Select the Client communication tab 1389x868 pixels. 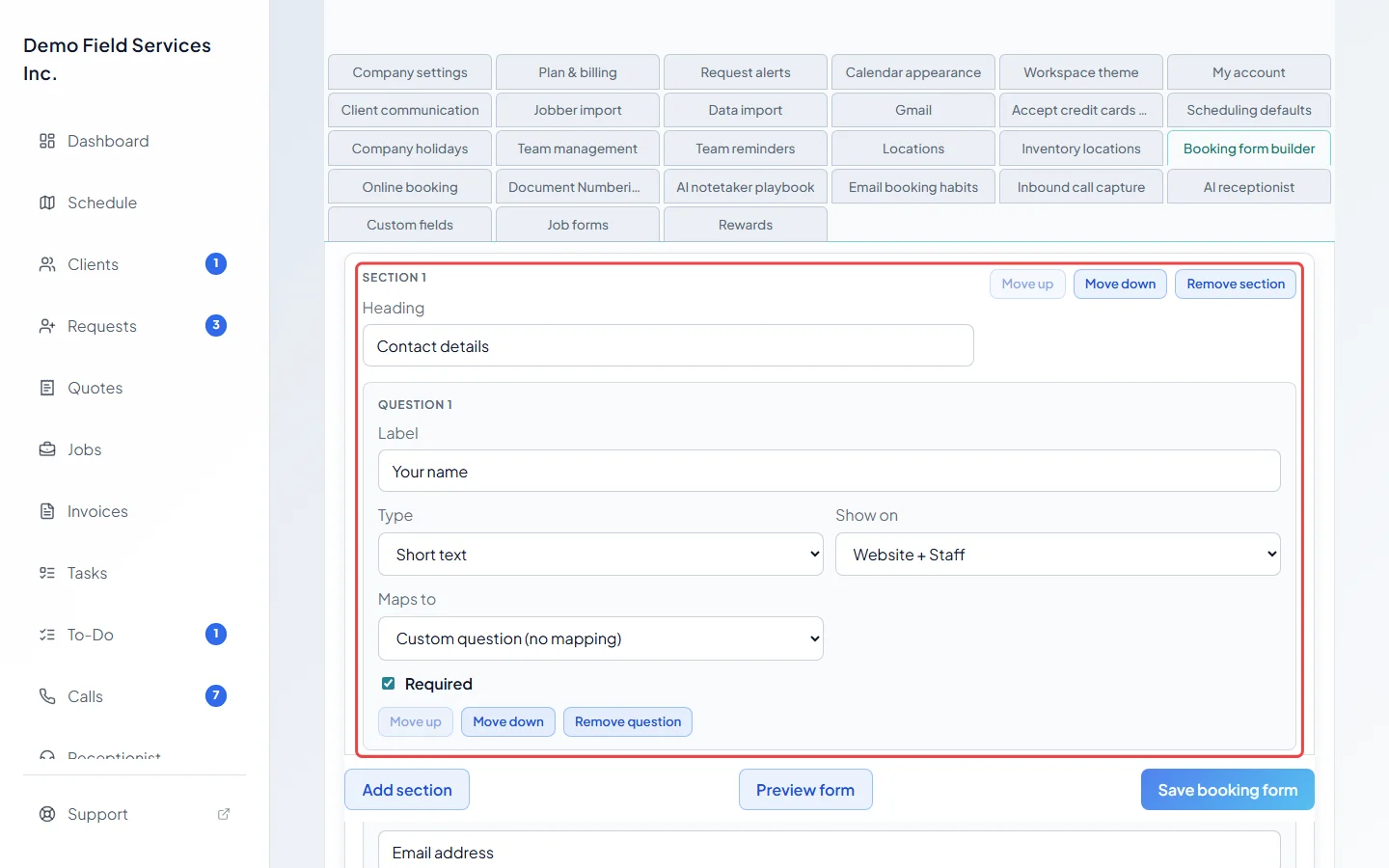(x=410, y=110)
